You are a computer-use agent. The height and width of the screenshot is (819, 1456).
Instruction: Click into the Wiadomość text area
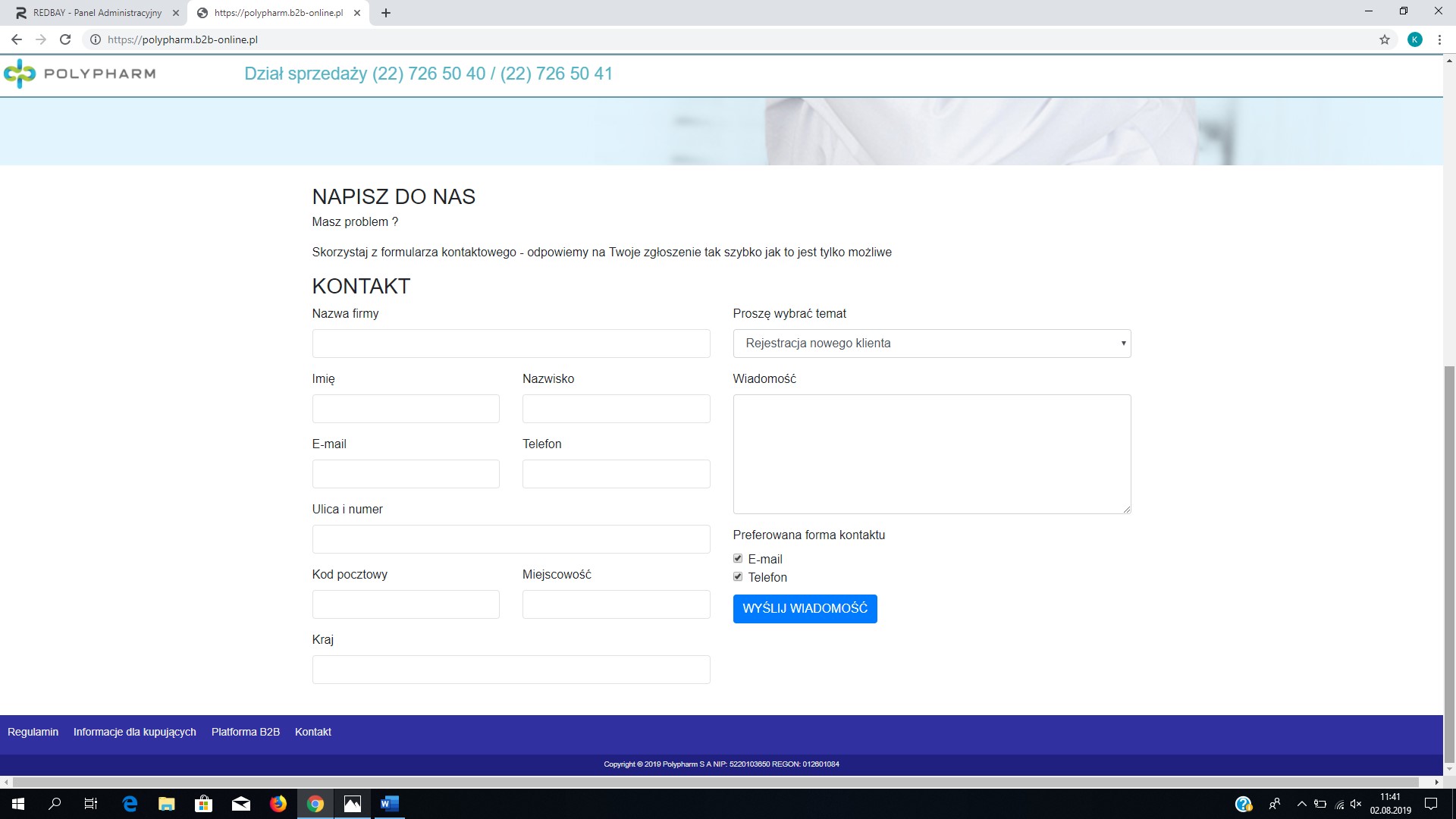[x=931, y=453]
